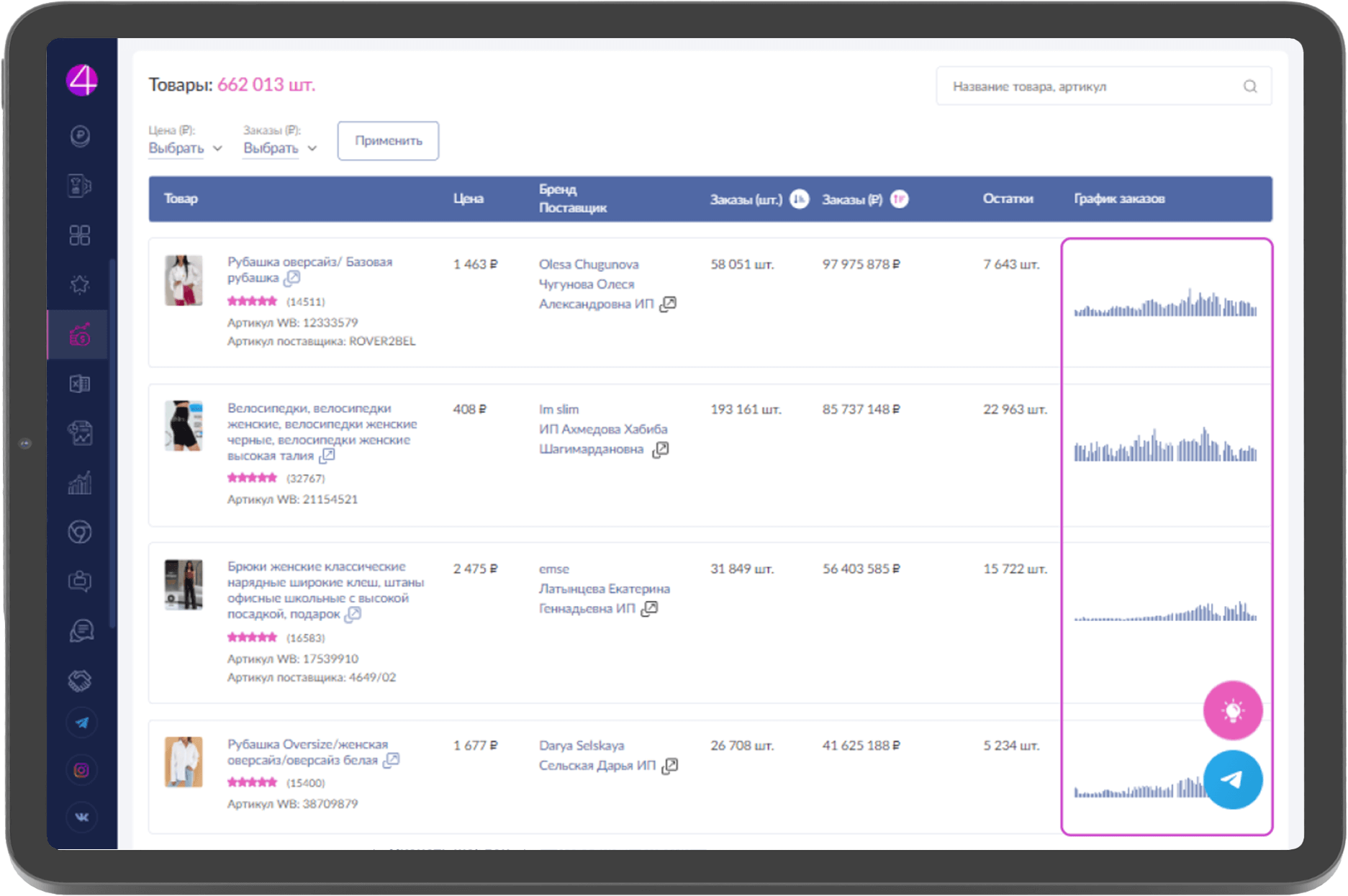Expand the Цена price filter dropdown

pos(185,148)
